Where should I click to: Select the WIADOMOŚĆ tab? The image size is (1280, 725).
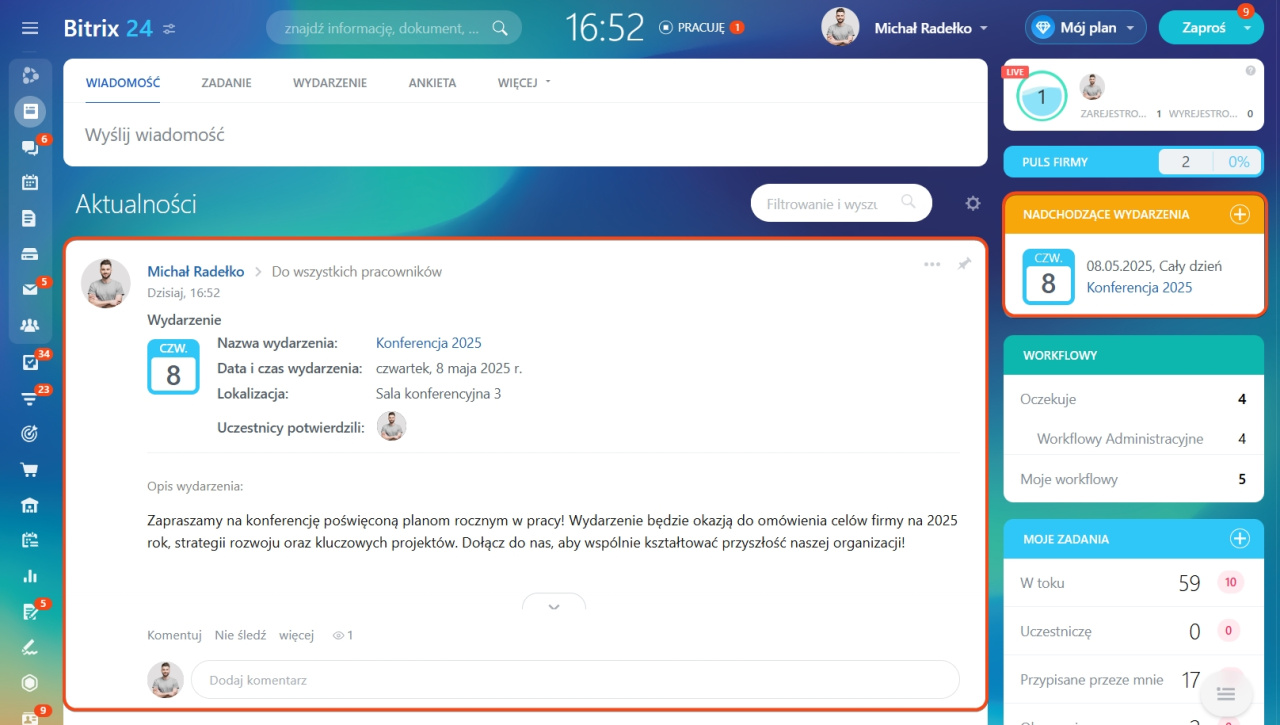(x=123, y=83)
